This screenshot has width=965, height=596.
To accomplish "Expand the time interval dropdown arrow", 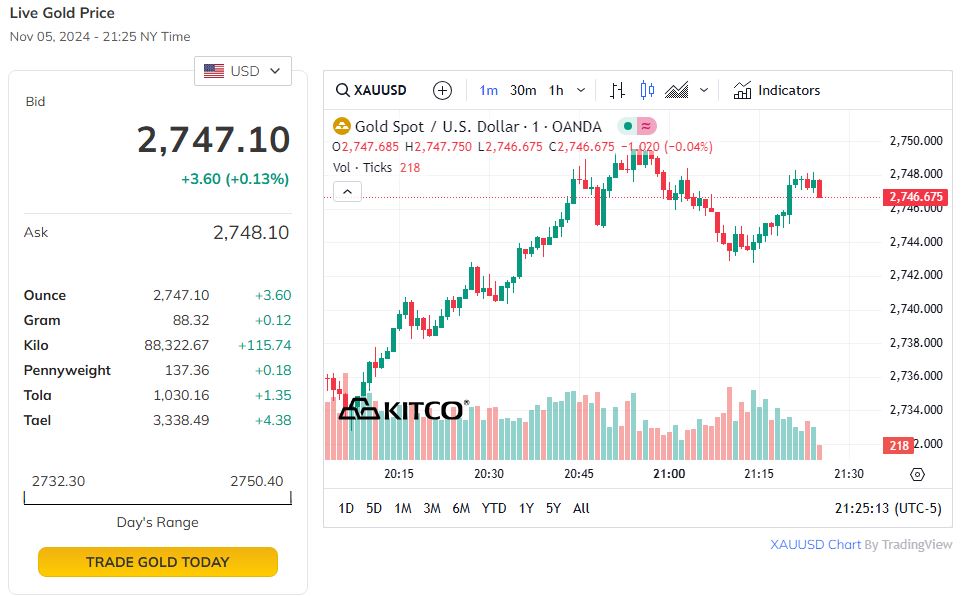I will [582, 90].
